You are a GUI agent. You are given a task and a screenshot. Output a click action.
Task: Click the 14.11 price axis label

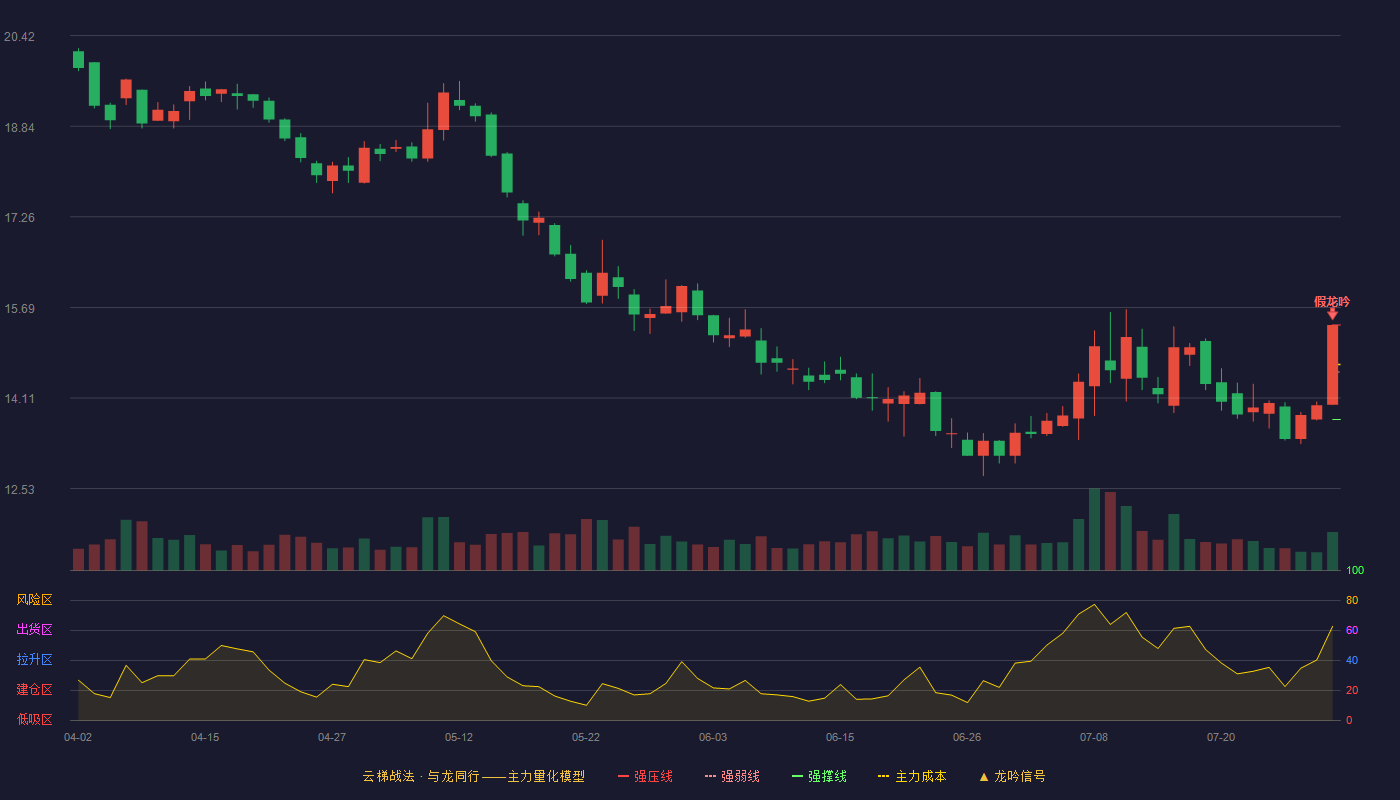coord(19,399)
